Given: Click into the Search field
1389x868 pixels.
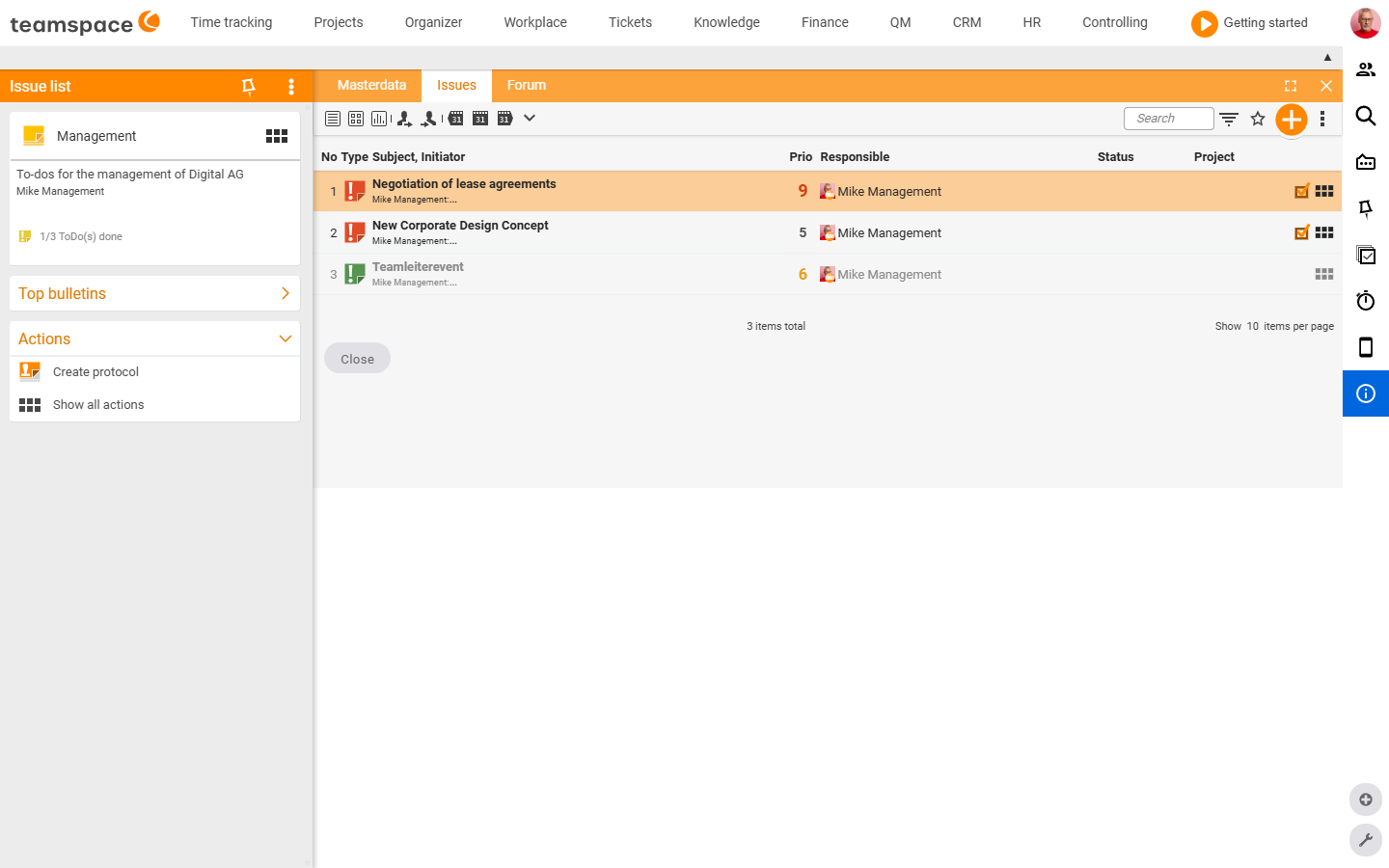Looking at the screenshot, I should coord(1168,119).
